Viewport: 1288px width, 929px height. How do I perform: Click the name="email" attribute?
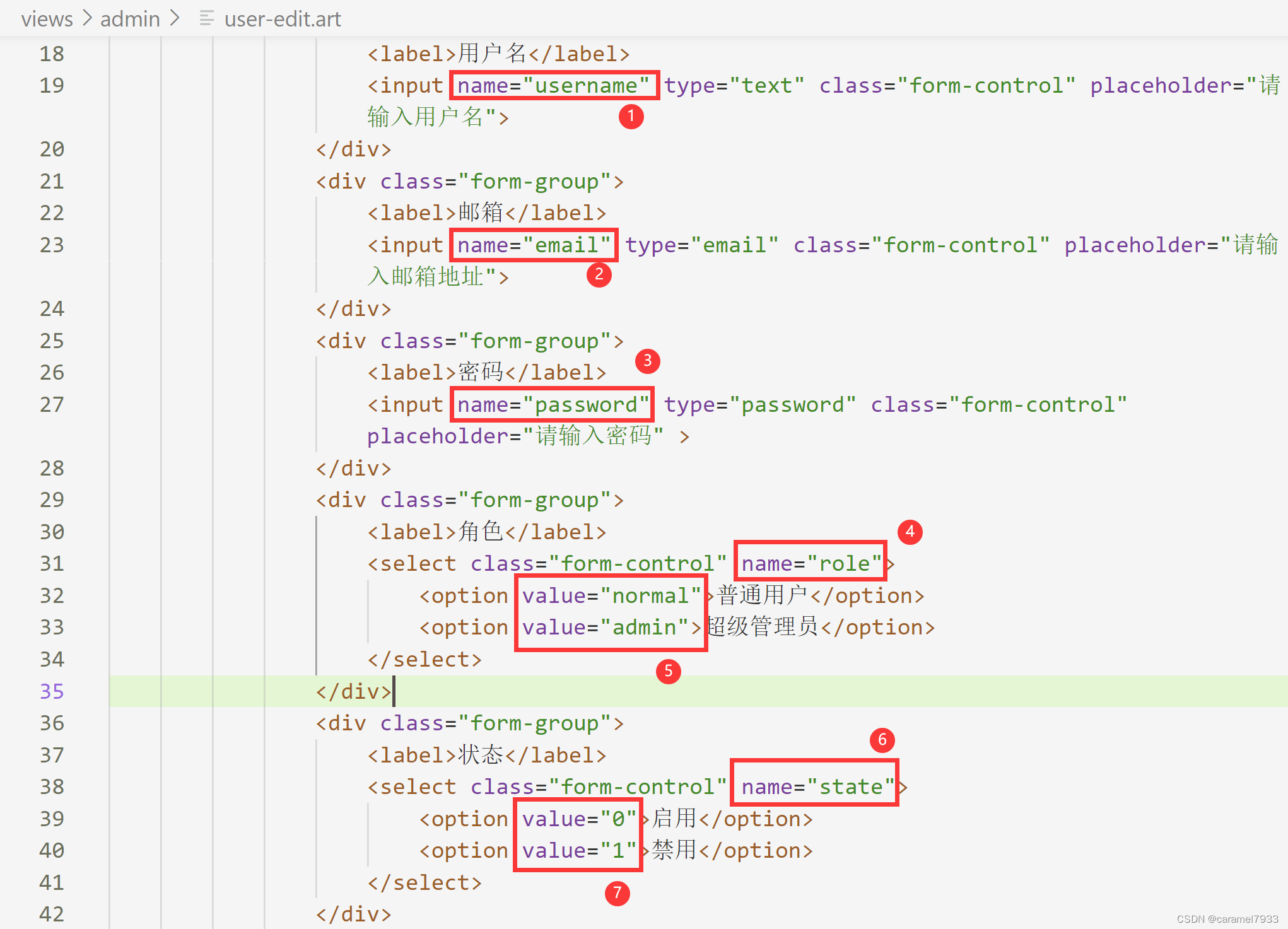[534, 245]
